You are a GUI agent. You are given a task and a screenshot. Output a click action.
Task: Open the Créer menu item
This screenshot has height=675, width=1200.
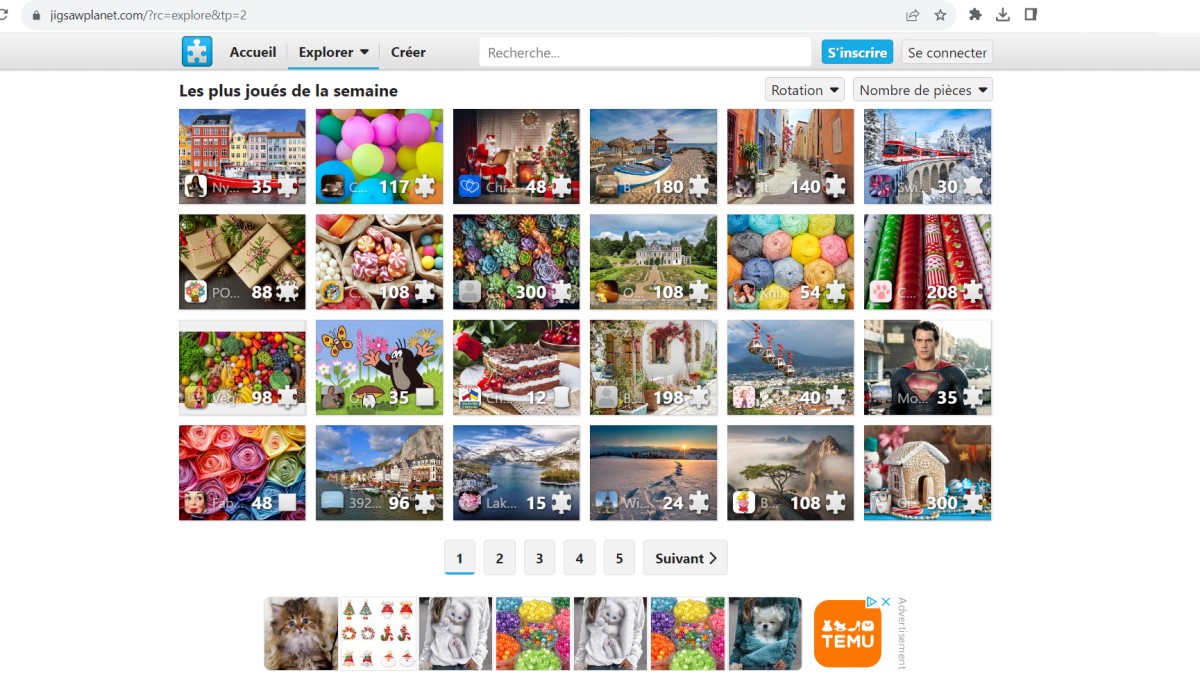point(408,52)
